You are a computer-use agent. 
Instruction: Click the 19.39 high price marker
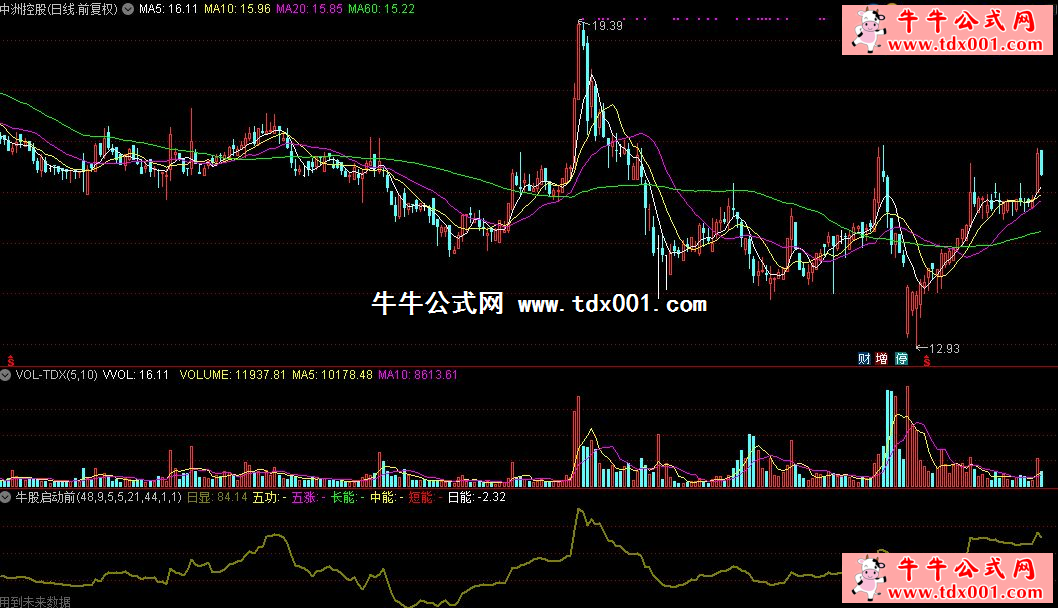pos(606,25)
